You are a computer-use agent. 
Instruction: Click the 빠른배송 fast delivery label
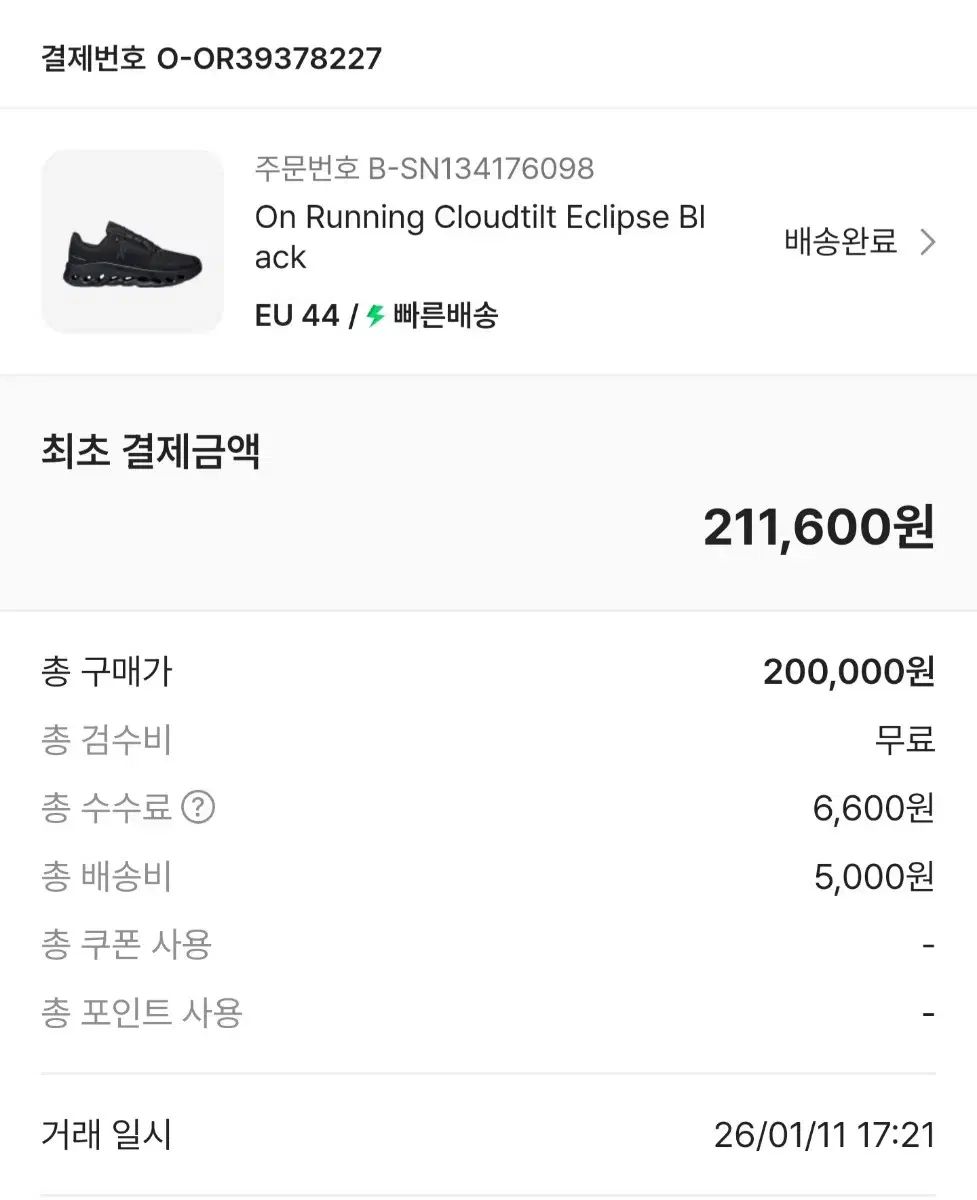[445, 316]
